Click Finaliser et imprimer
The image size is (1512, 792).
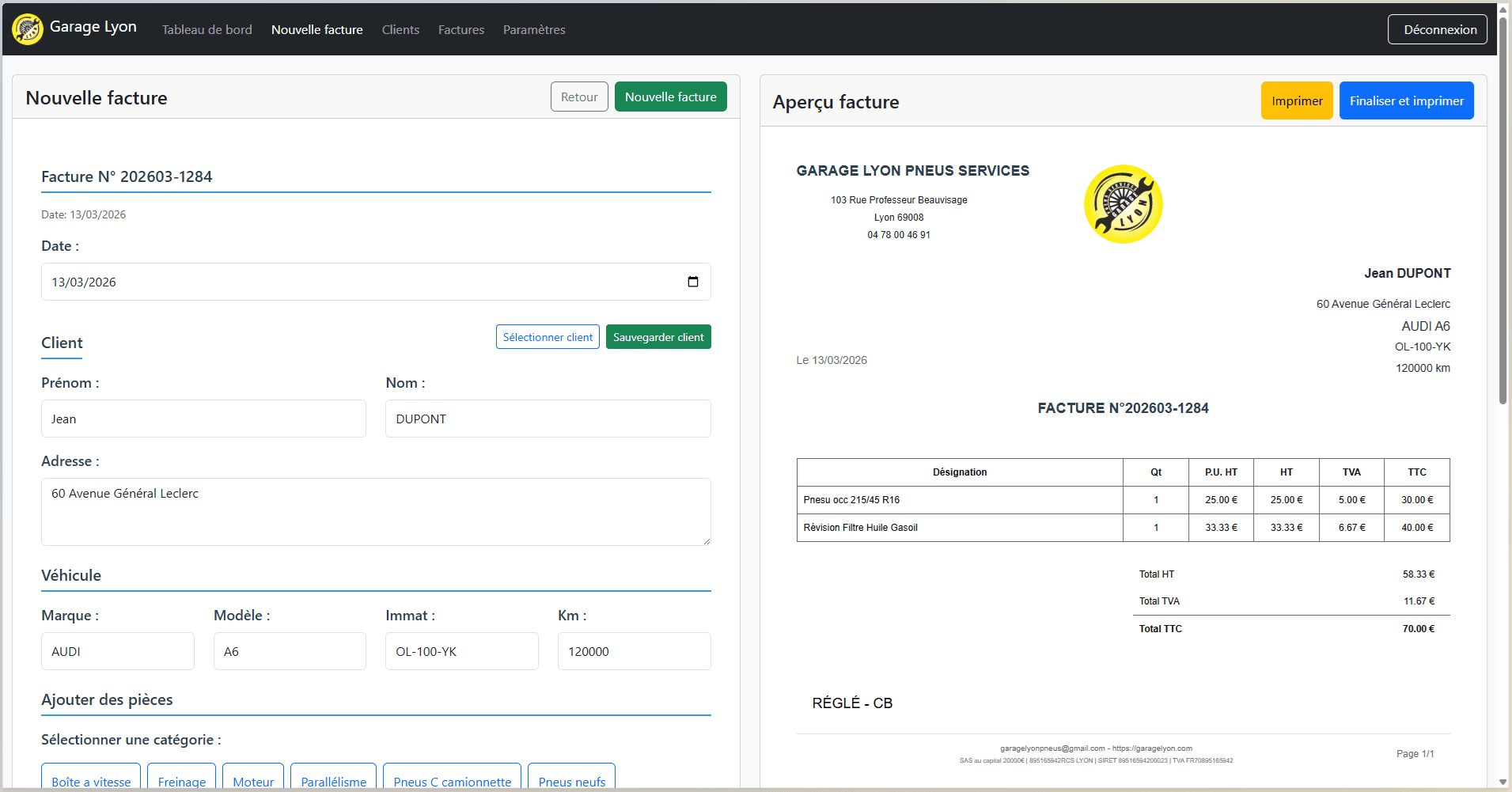[x=1406, y=100]
